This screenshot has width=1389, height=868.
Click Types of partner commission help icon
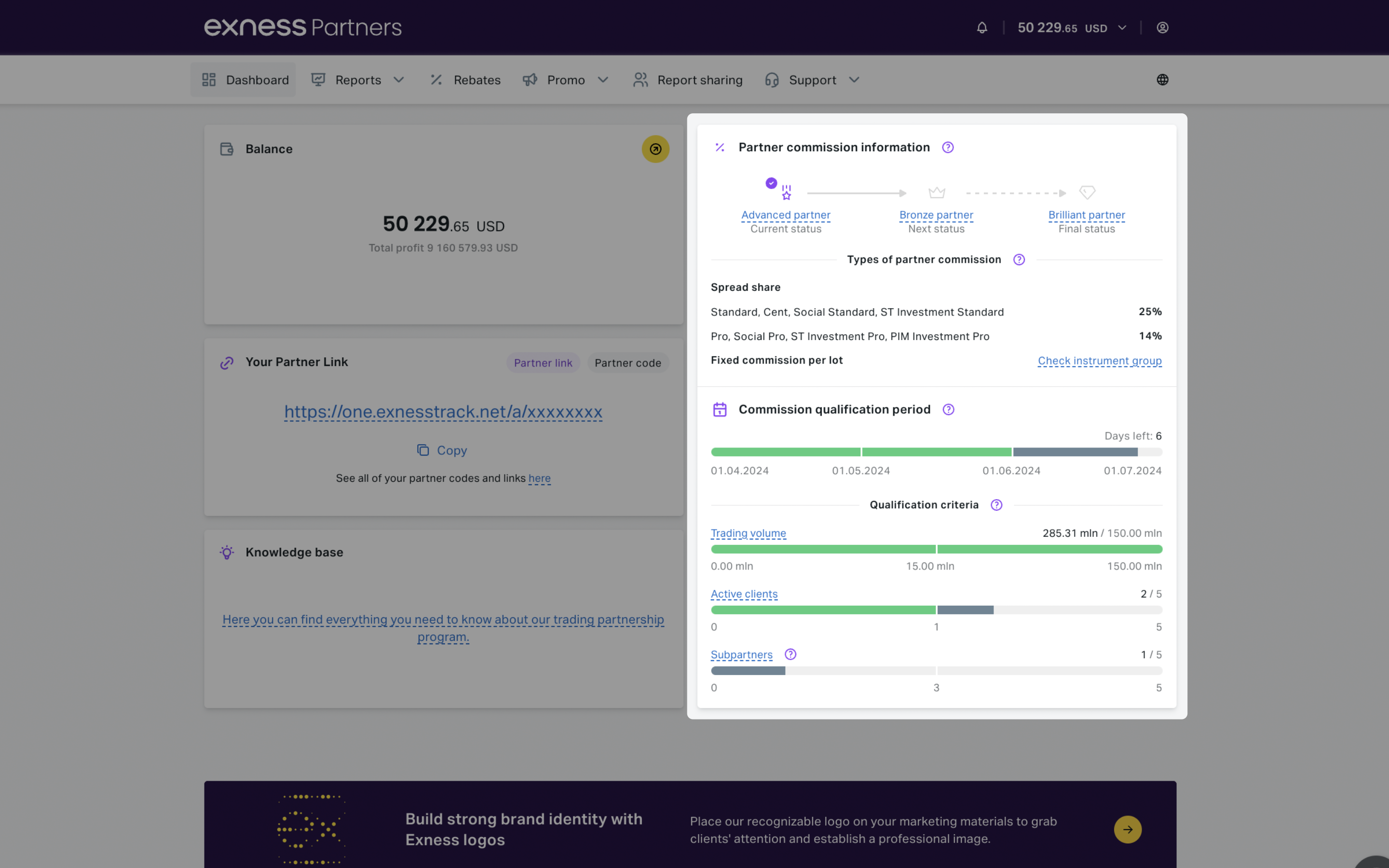(1019, 259)
